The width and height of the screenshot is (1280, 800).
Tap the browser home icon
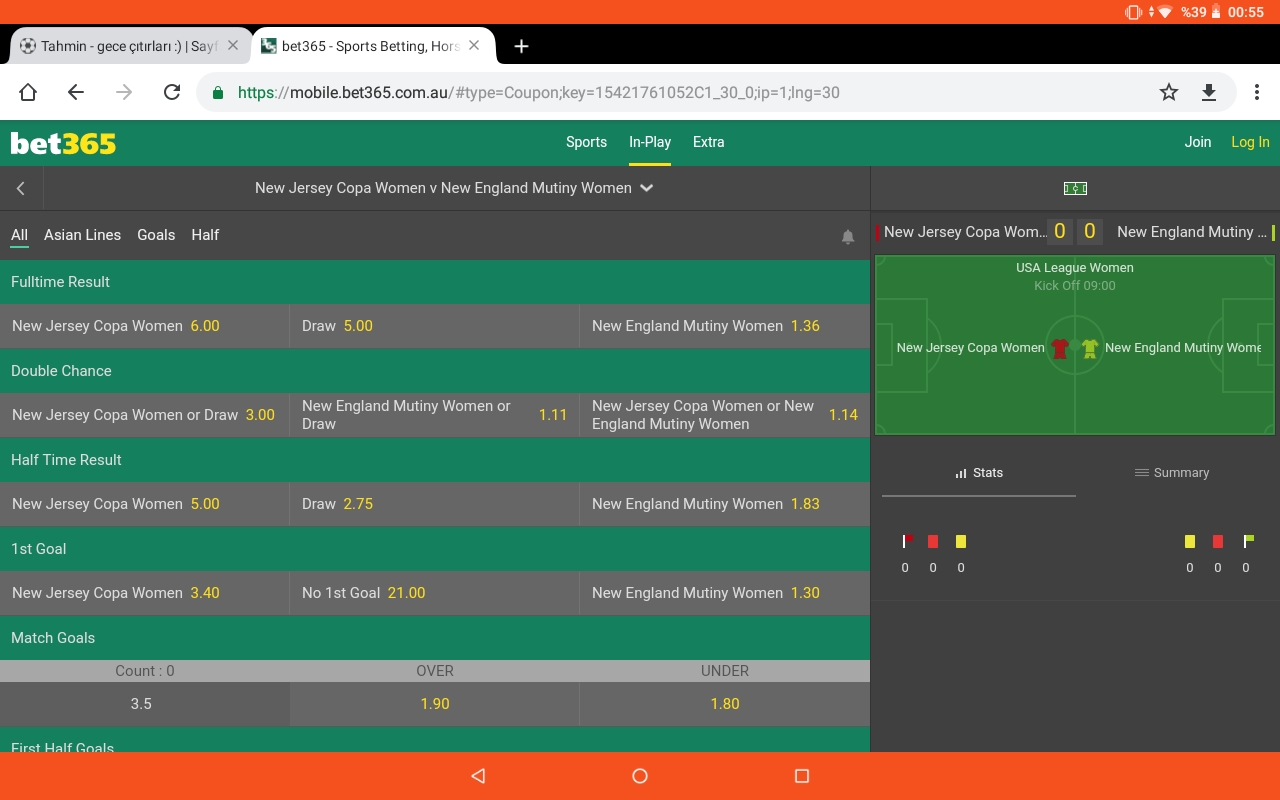[x=28, y=92]
